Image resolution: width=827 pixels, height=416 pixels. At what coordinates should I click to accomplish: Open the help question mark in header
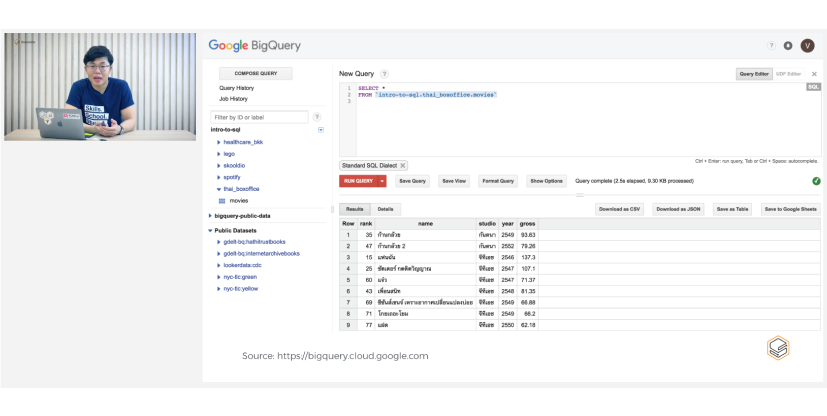point(771,46)
